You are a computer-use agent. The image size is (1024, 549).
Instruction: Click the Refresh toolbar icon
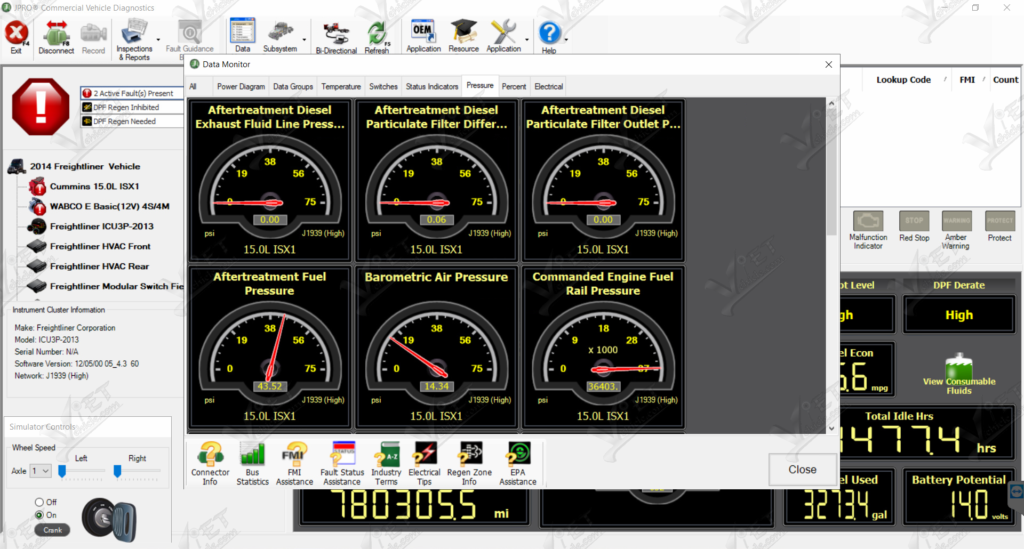pyautogui.click(x=377, y=36)
